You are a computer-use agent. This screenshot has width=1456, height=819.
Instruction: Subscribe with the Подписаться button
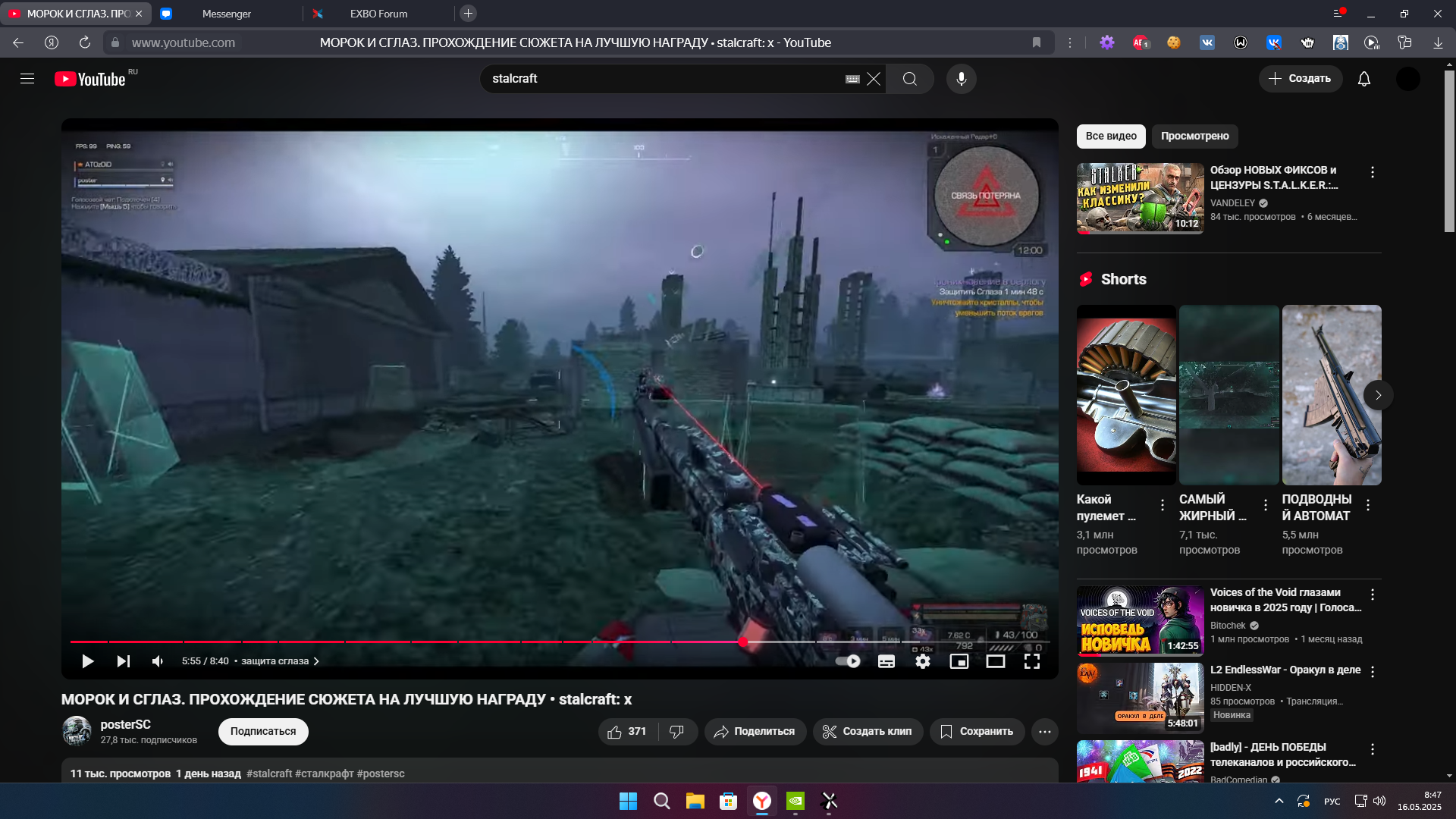coord(262,732)
